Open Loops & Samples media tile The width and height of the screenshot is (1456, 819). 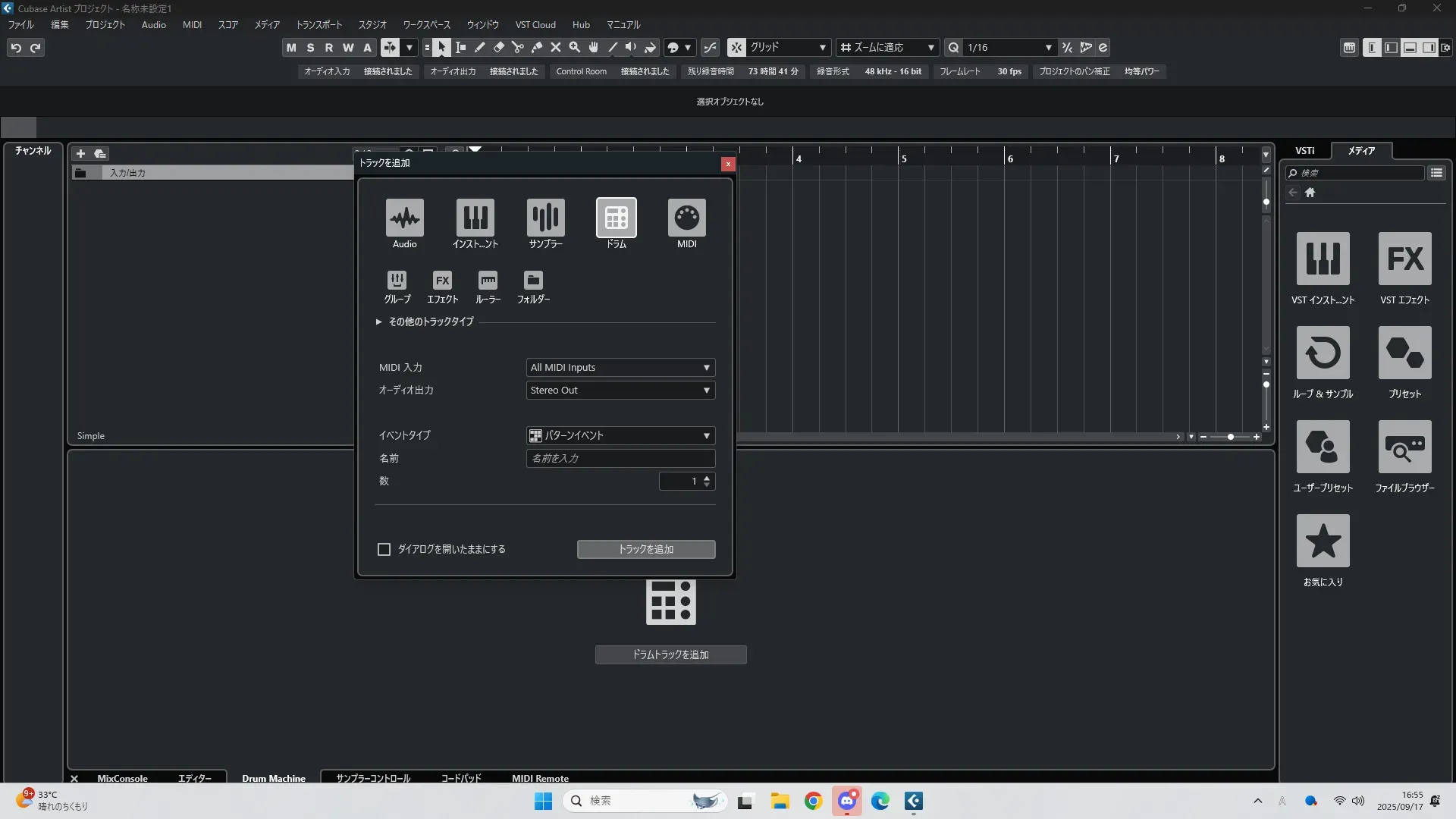(1323, 353)
